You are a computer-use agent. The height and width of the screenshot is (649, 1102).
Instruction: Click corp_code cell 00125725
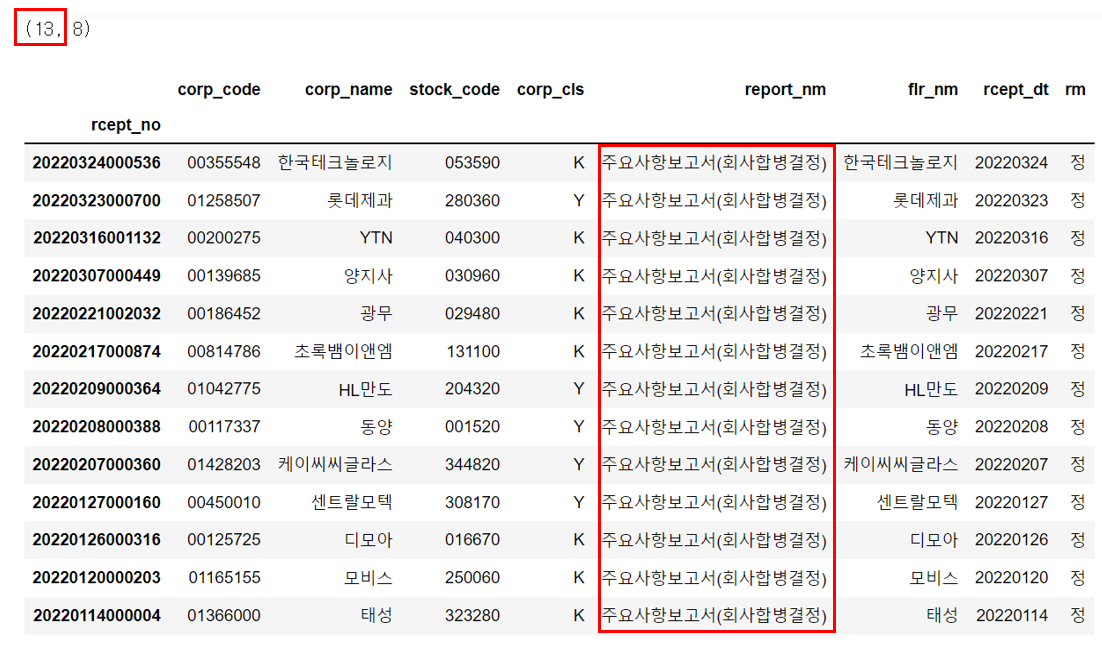point(223,540)
